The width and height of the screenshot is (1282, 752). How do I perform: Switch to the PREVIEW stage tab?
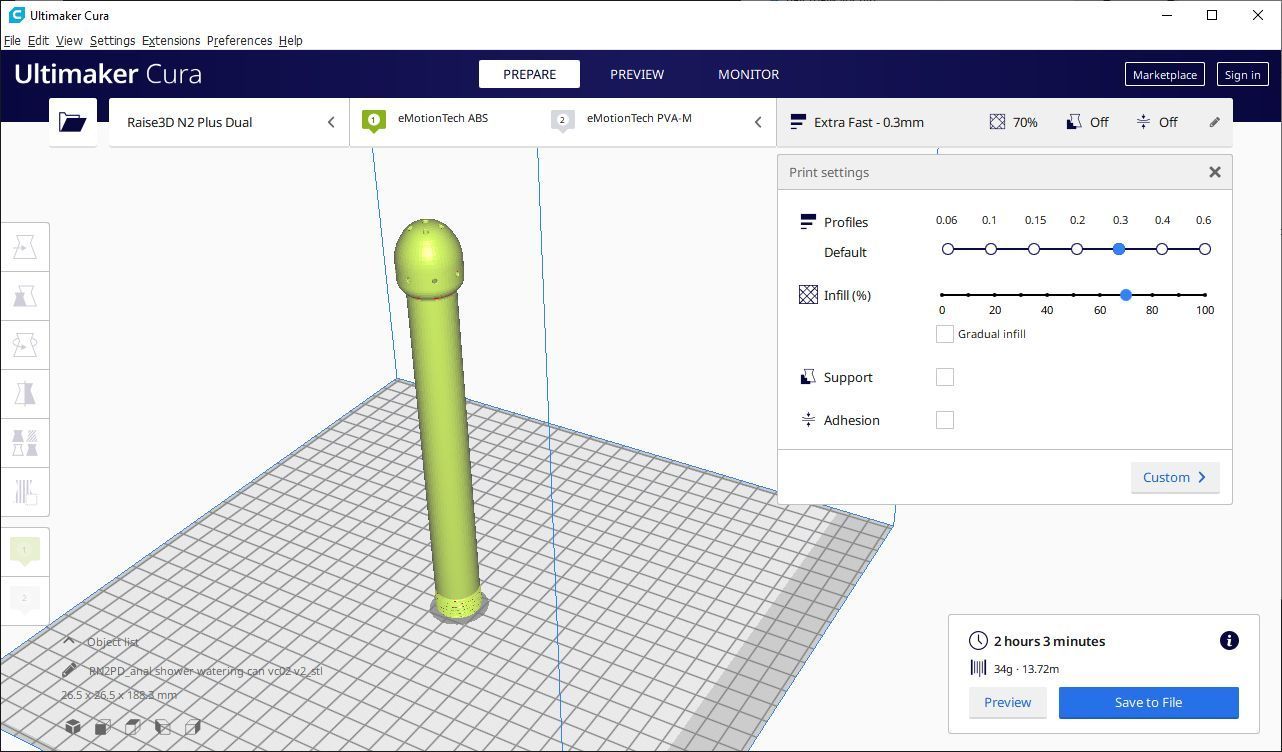point(636,74)
